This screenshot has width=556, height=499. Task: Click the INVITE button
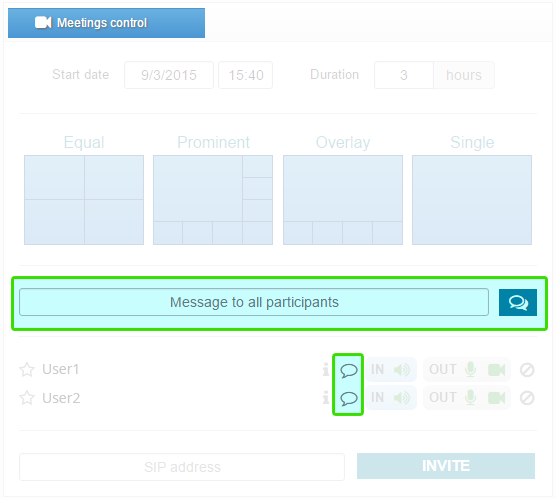[x=446, y=466]
